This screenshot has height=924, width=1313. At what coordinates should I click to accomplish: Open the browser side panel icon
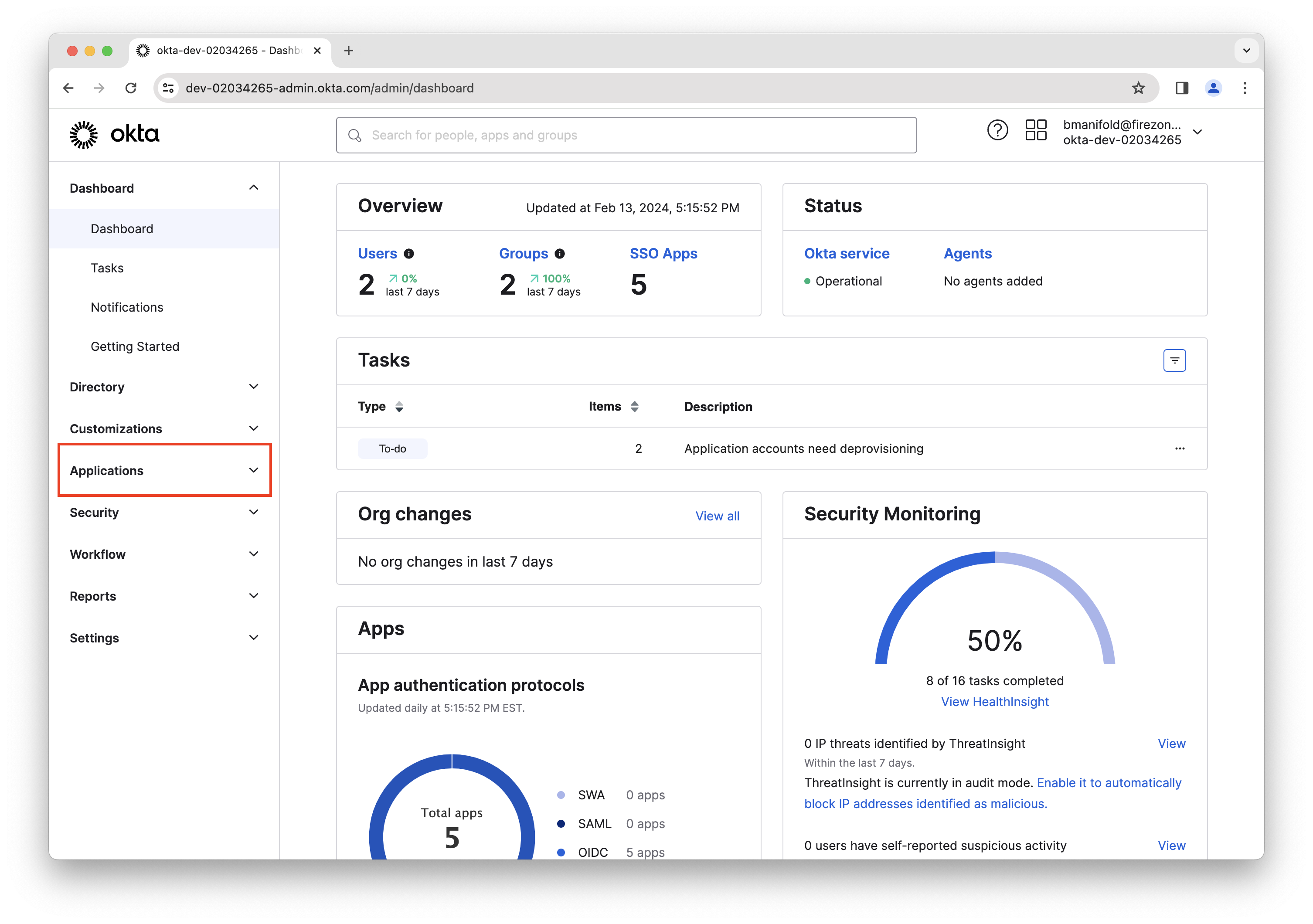pos(1181,88)
